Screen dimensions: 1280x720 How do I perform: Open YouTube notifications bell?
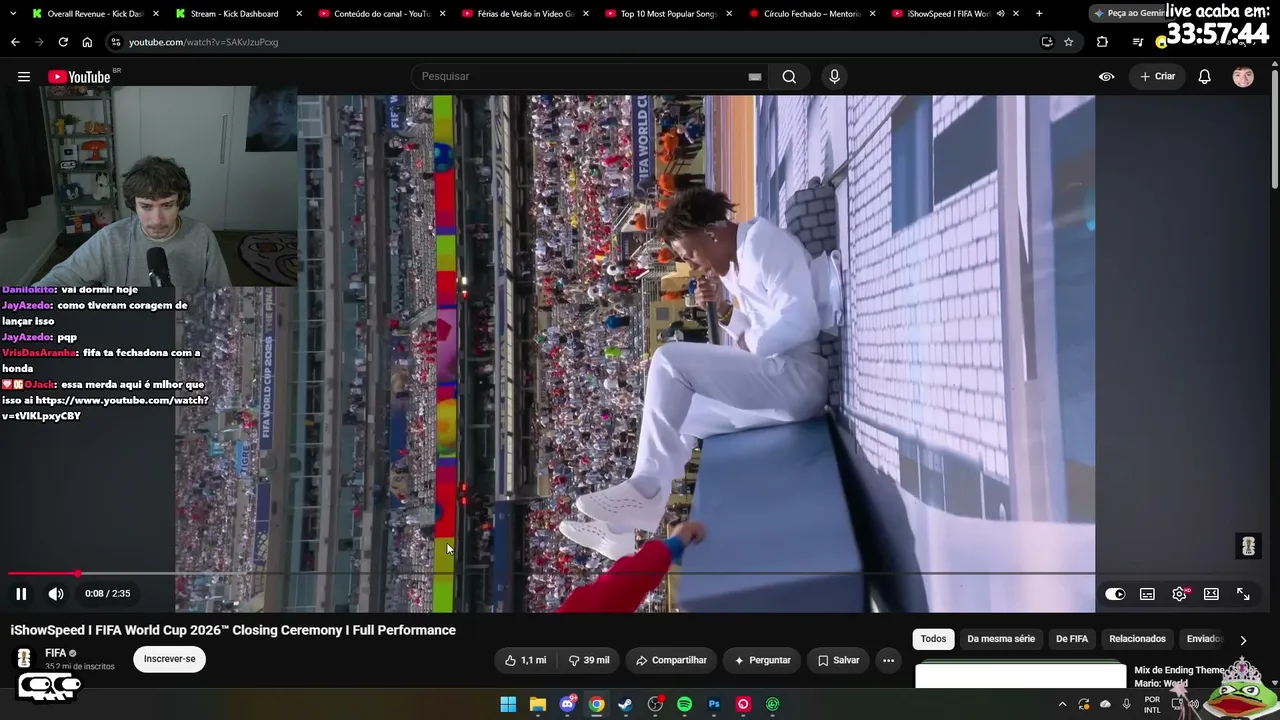point(1205,77)
